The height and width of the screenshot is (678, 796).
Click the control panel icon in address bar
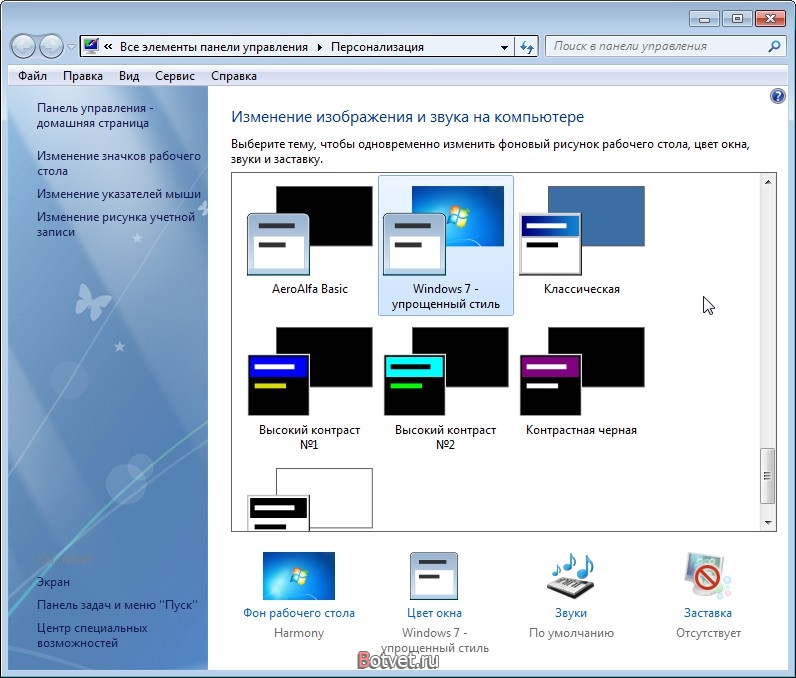pos(91,47)
